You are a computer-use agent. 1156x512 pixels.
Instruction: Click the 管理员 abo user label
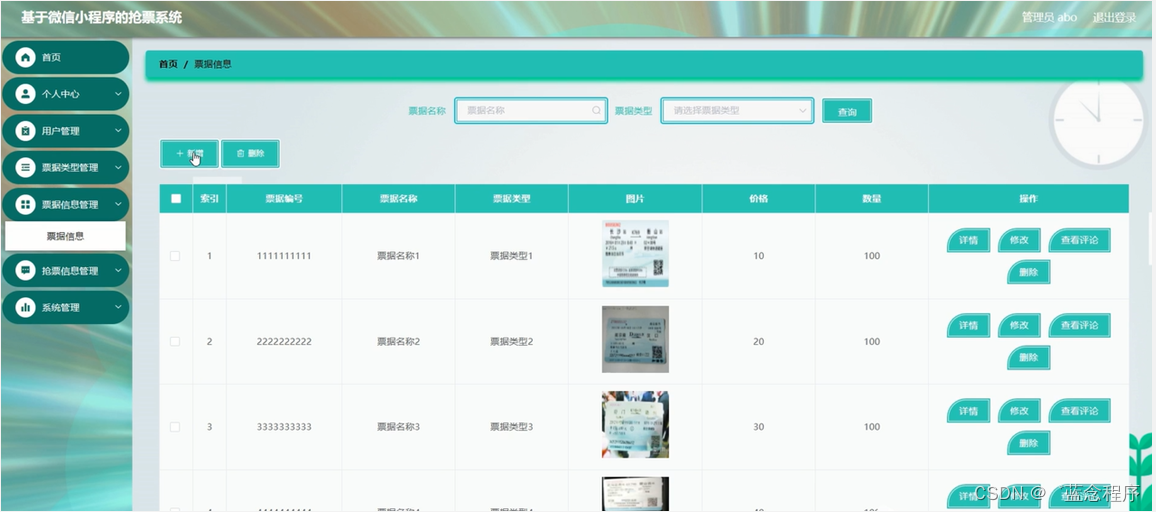(1049, 18)
